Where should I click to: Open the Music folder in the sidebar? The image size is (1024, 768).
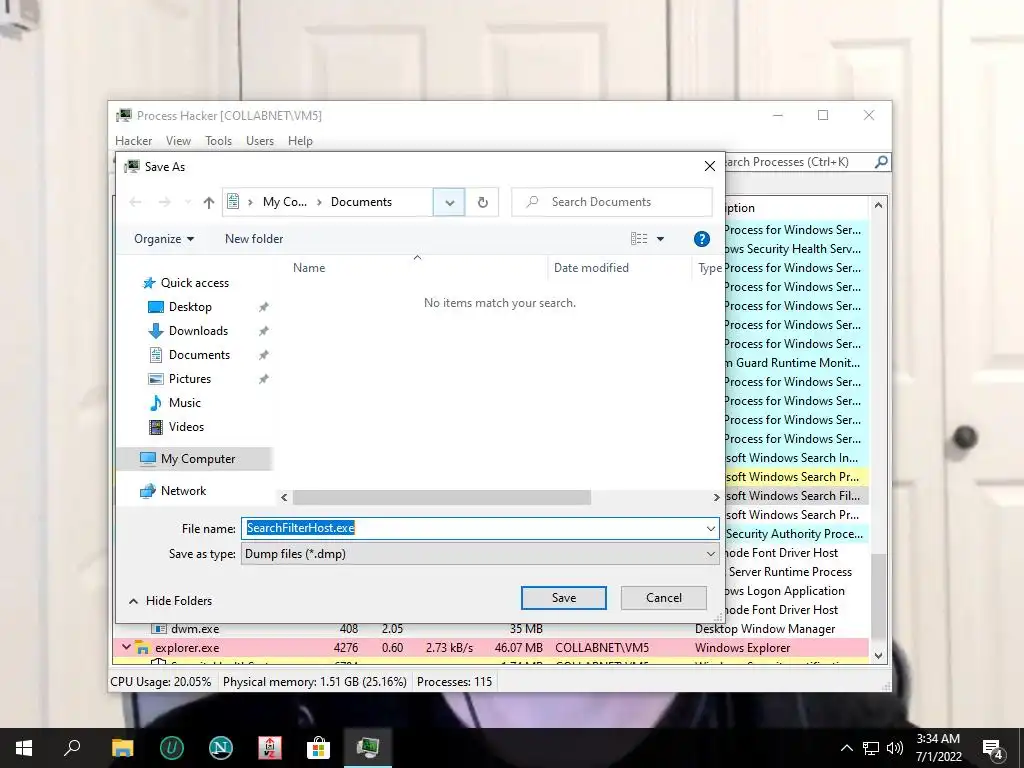(184, 403)
